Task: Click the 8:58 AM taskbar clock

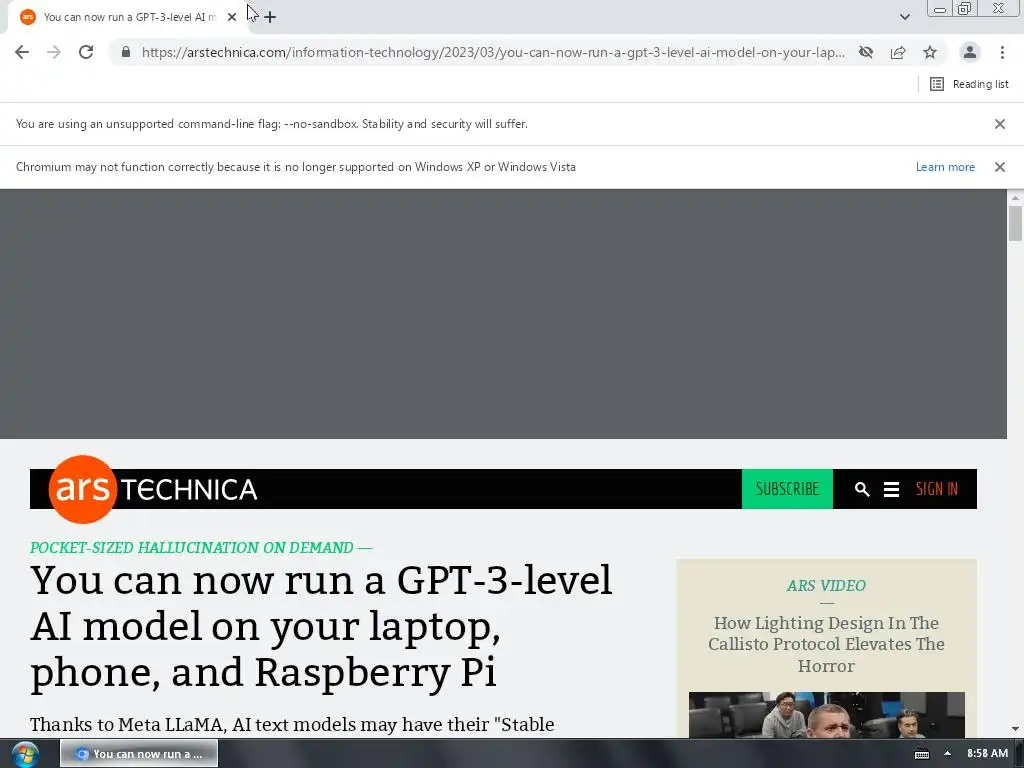Action: [987, 754]
